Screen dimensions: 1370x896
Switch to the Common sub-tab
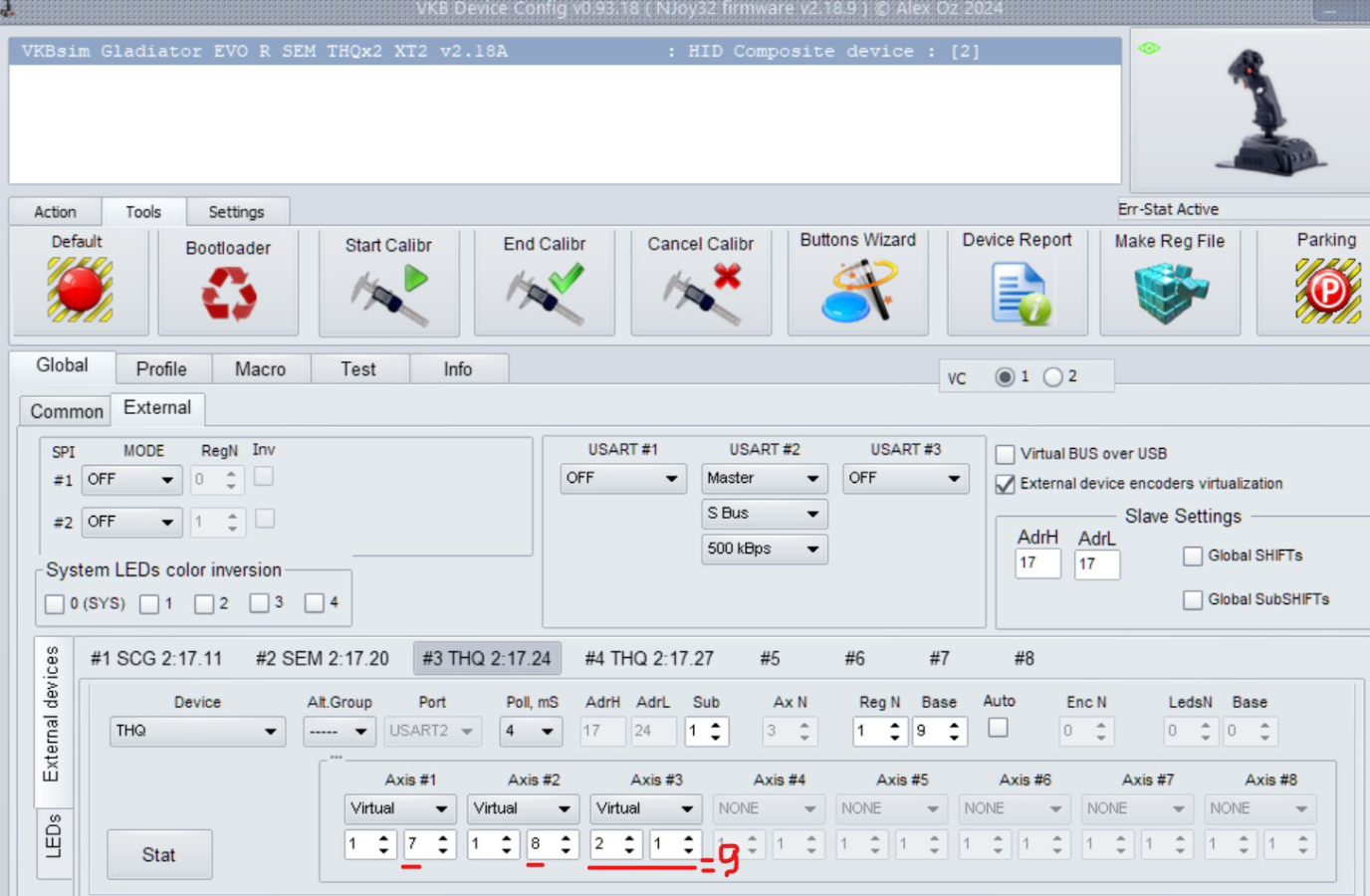tap(66, 411)
